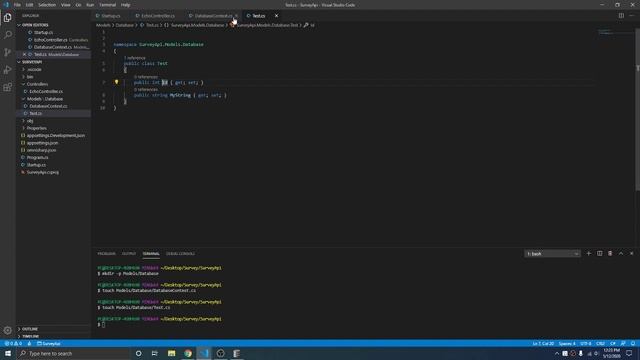Open the Edit menu
This screenshot has height=360, width=640.
pyautogui.click(x=29, y=5)
